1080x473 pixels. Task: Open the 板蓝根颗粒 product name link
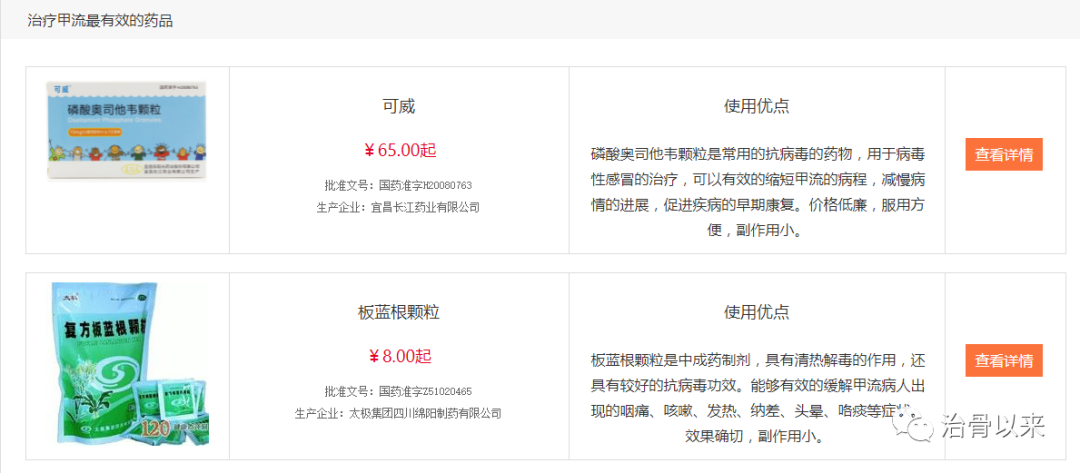399,313
